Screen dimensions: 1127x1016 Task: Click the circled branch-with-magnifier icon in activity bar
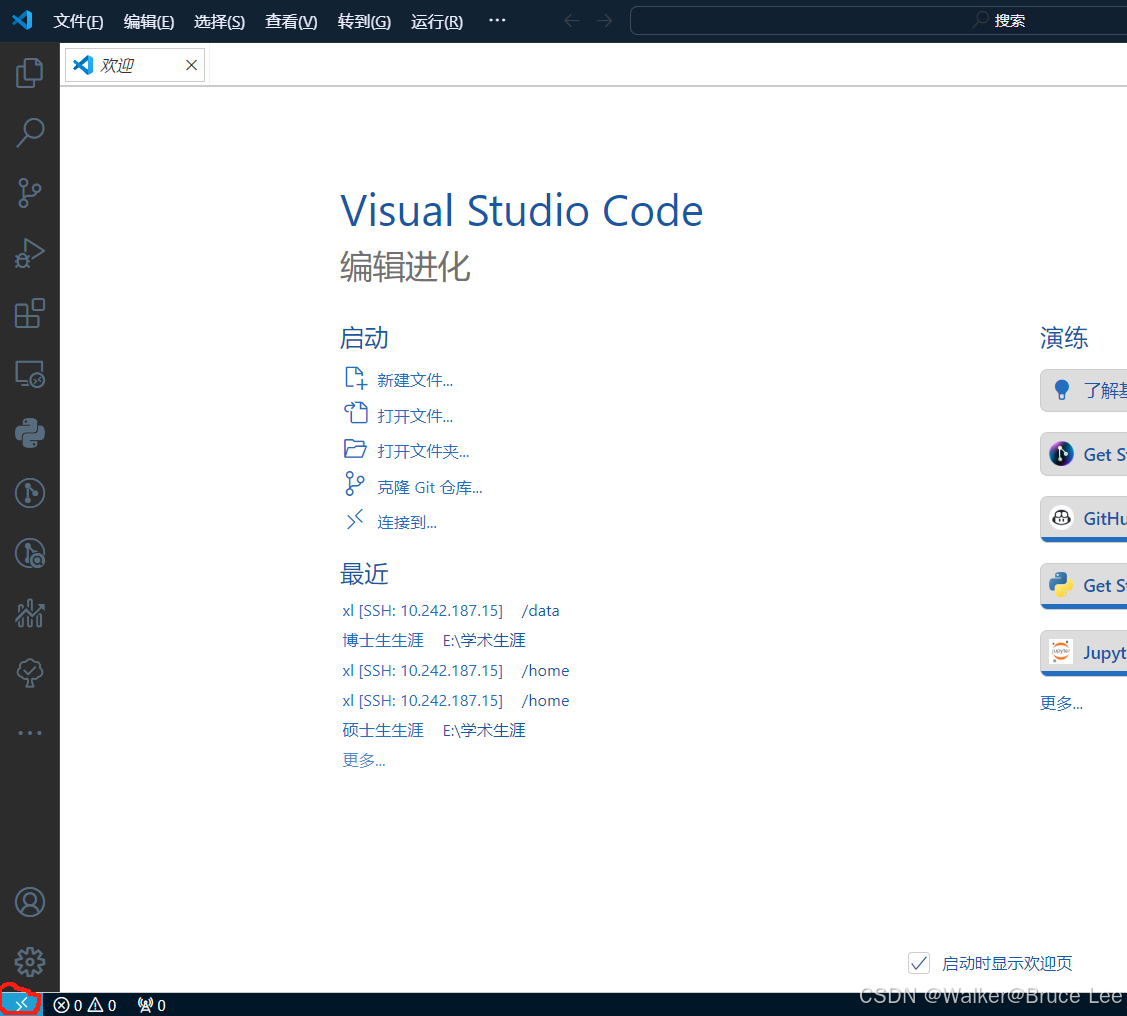(29, 554)
